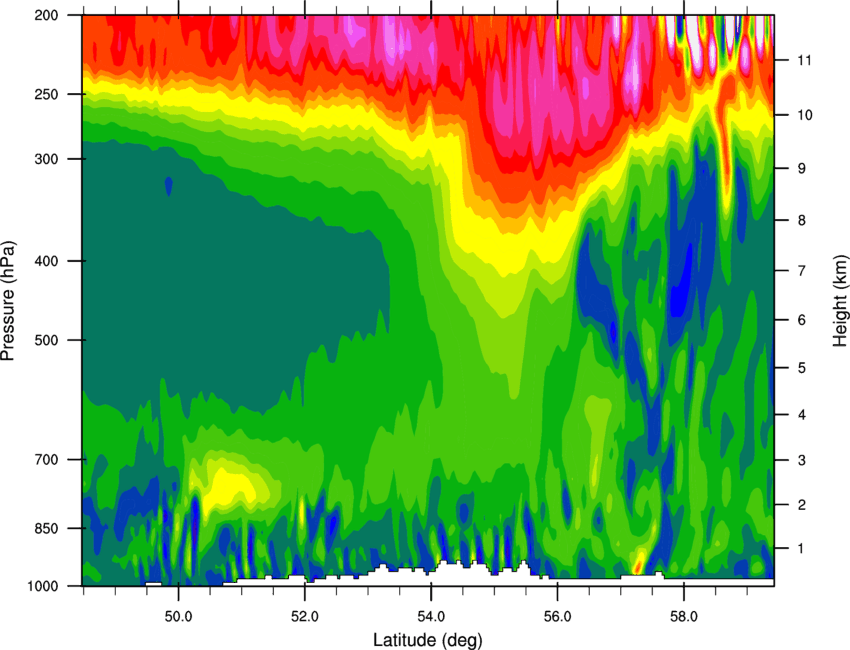Click the 58.0 latitude tick label

coord(684,616)
